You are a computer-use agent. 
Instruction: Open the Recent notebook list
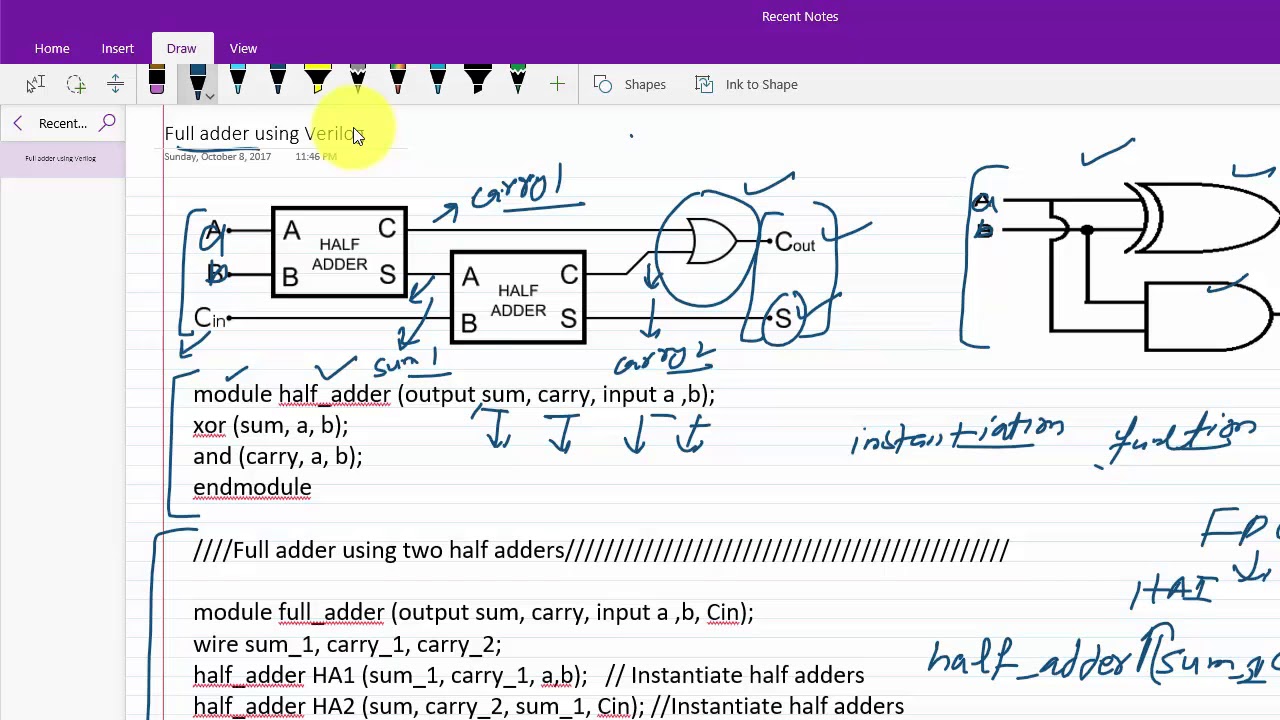coord(62,123)
